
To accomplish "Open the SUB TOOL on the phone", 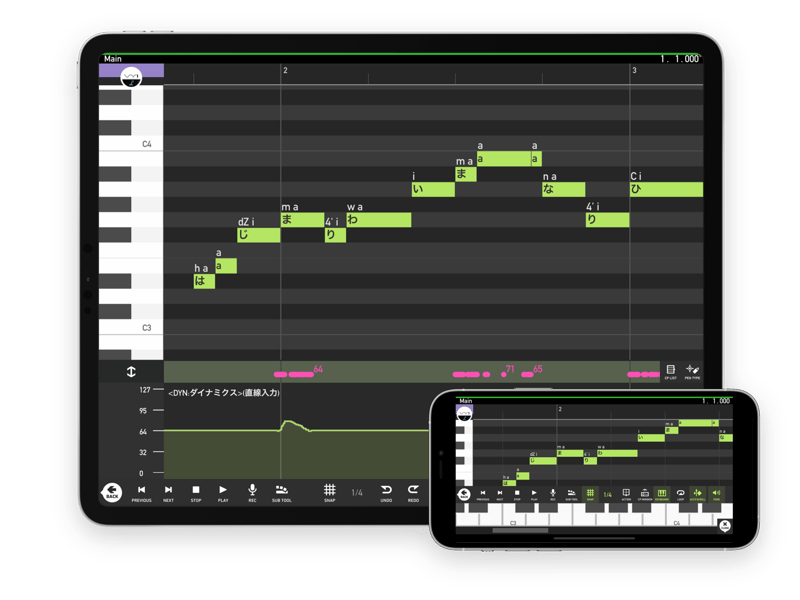I will click(571, 494).
